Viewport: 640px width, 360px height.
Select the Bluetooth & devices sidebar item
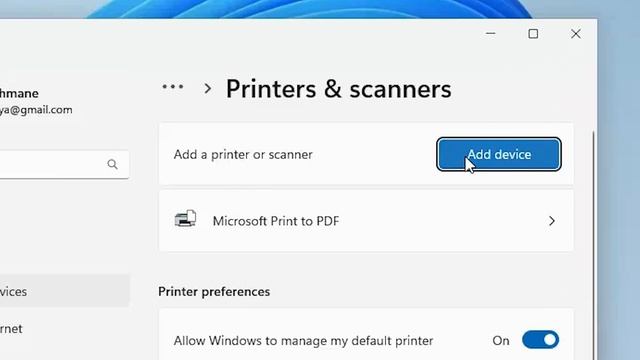[x=64, y=291]
